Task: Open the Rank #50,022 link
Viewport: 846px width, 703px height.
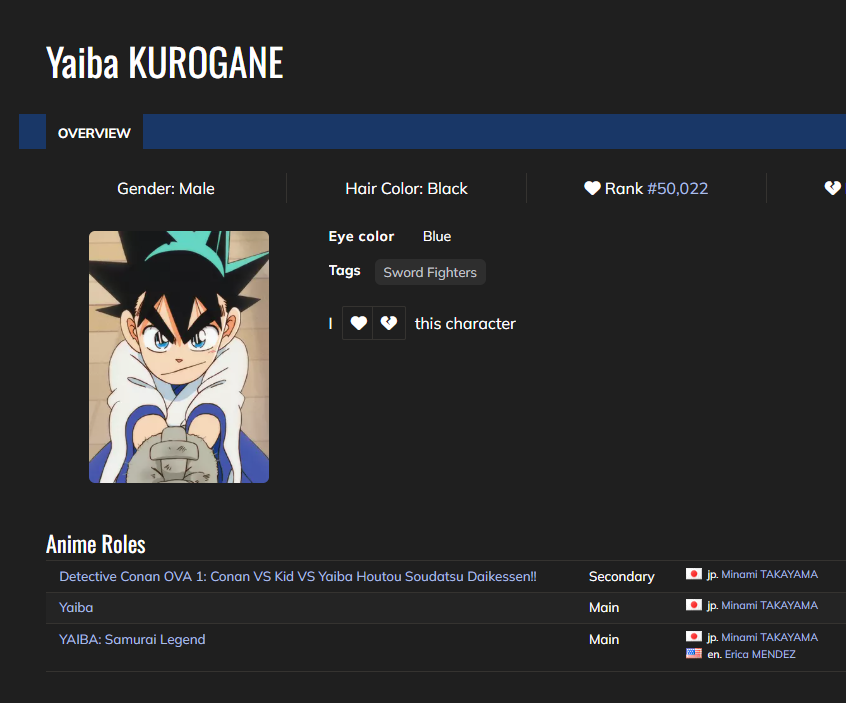Action: point(677,188)
